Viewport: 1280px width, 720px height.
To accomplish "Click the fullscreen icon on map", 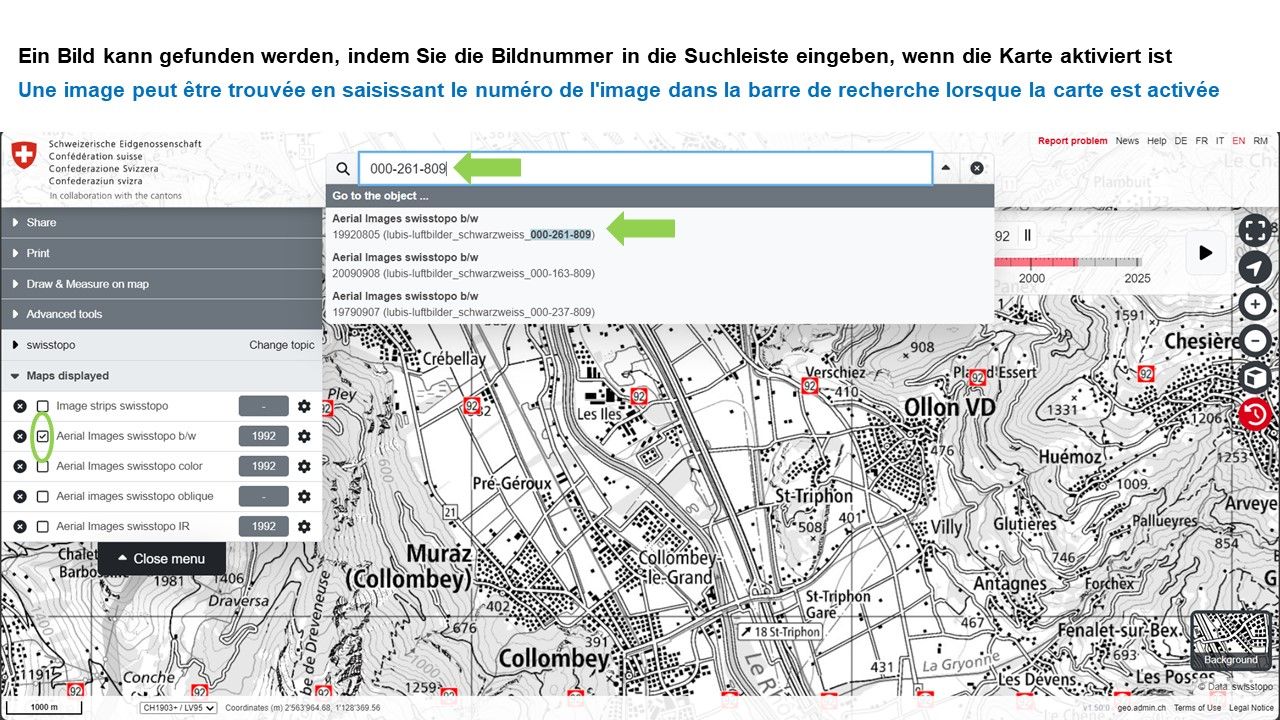I will tap(1254, 230).
